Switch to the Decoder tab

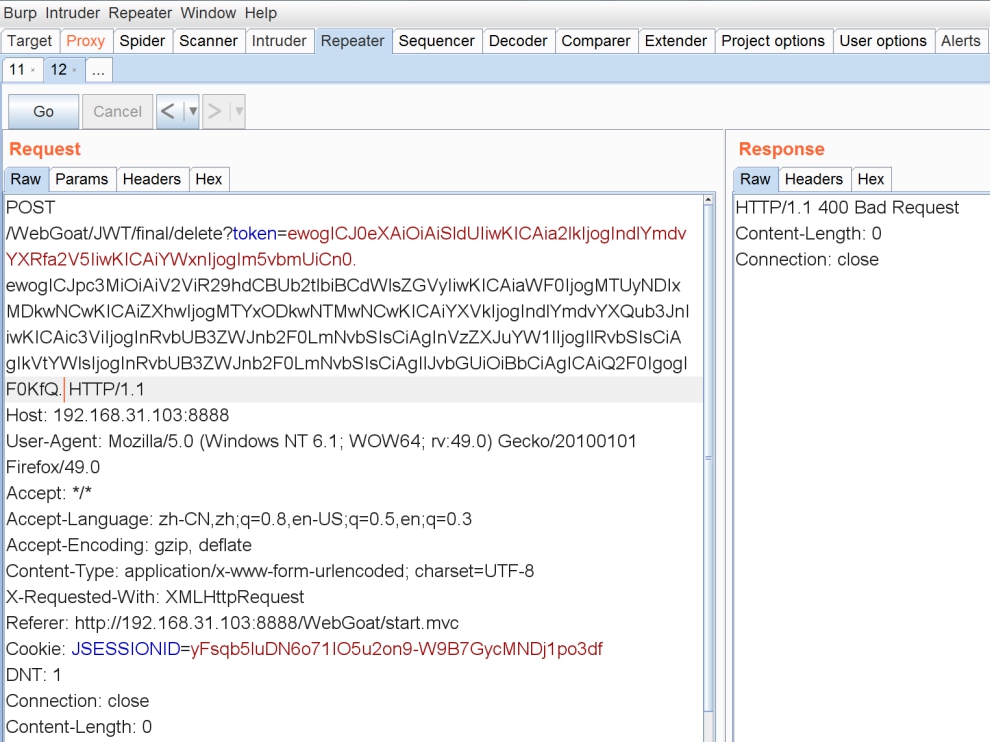point(518,41)
